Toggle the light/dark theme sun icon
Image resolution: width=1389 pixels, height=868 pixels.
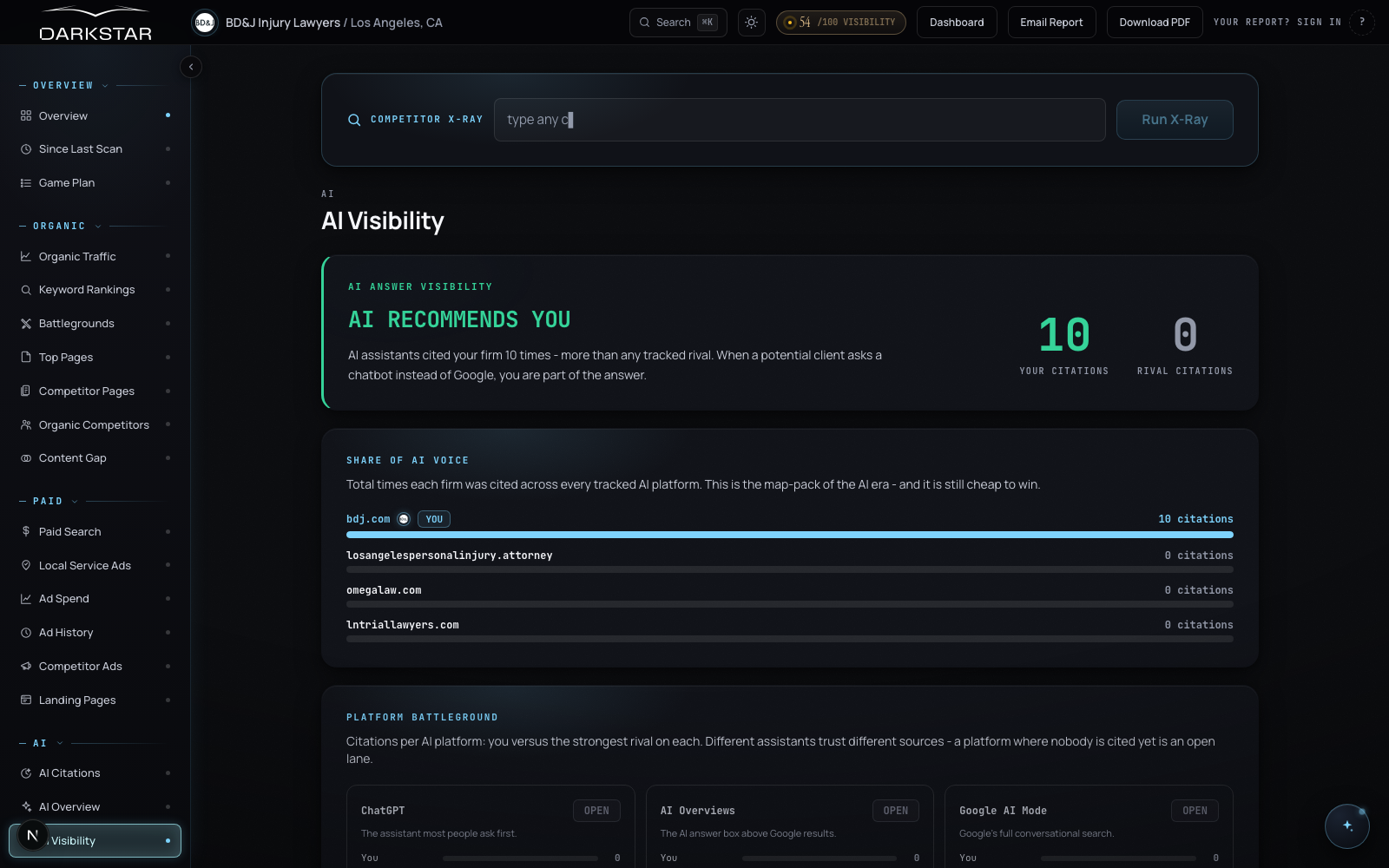[x=751, y=23]
